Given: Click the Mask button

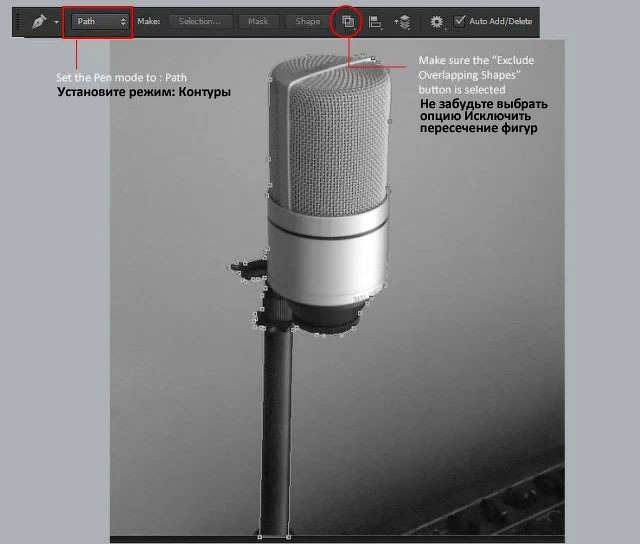Looking at the screenshot, I should coord(258,21).
